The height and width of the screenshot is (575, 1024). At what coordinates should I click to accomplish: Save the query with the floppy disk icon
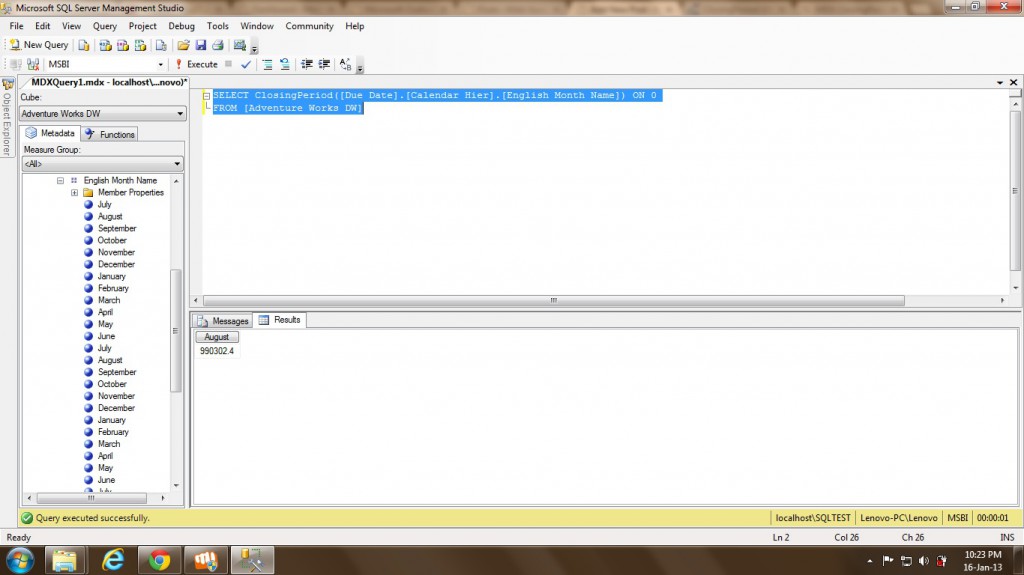click(x=200, y=45)
